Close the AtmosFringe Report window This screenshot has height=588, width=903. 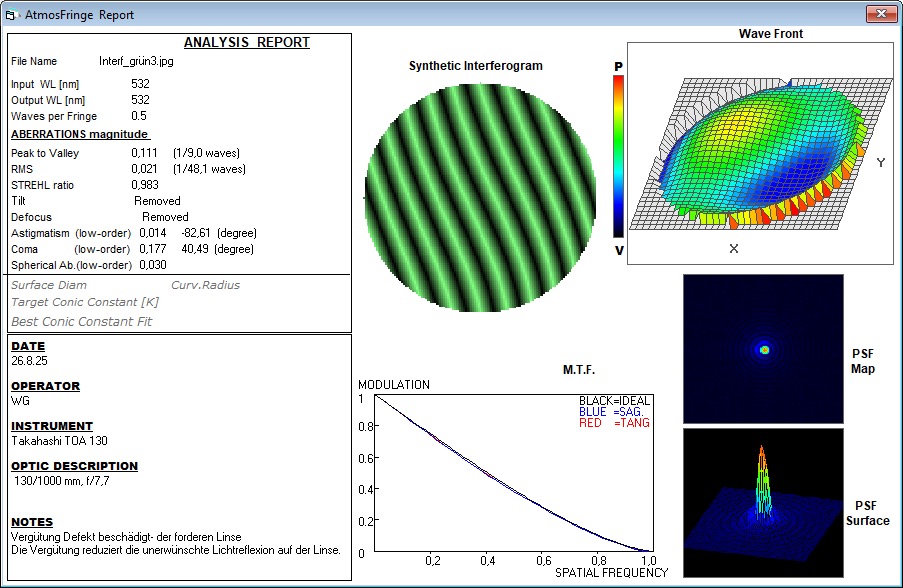coord(881,14)
